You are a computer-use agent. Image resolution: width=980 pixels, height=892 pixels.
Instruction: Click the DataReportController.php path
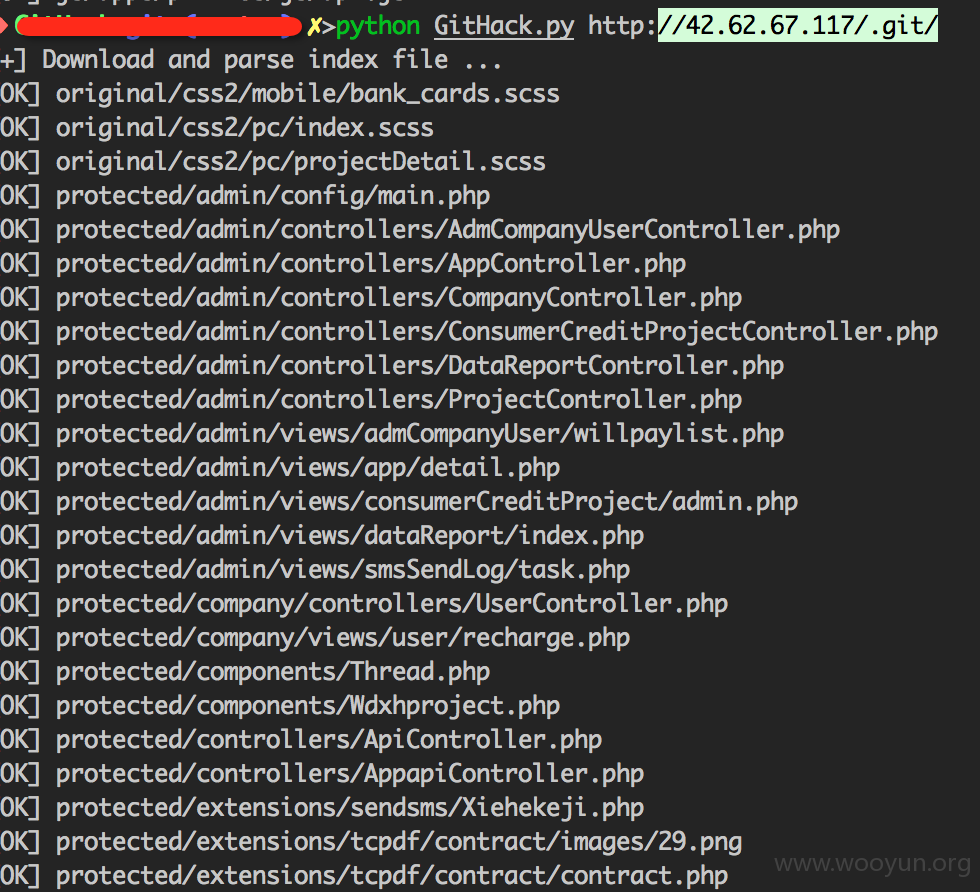(419, 366)
